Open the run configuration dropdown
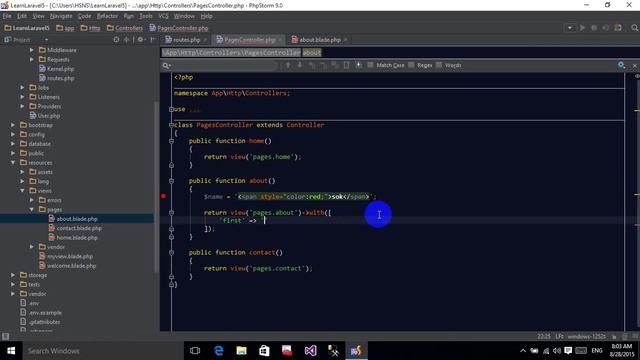 pos(569,28)
